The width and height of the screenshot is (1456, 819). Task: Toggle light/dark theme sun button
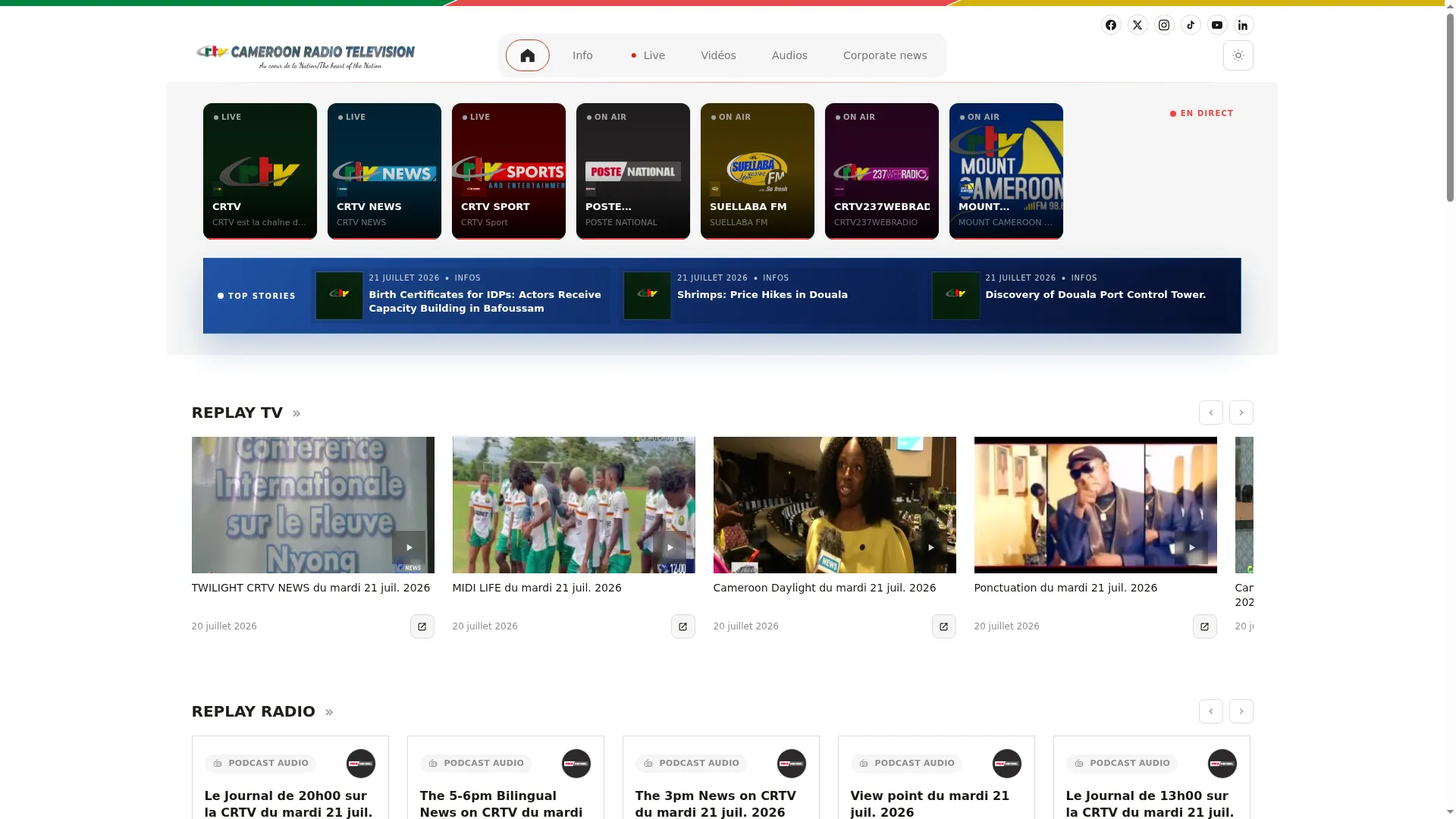pos(1238,55)
